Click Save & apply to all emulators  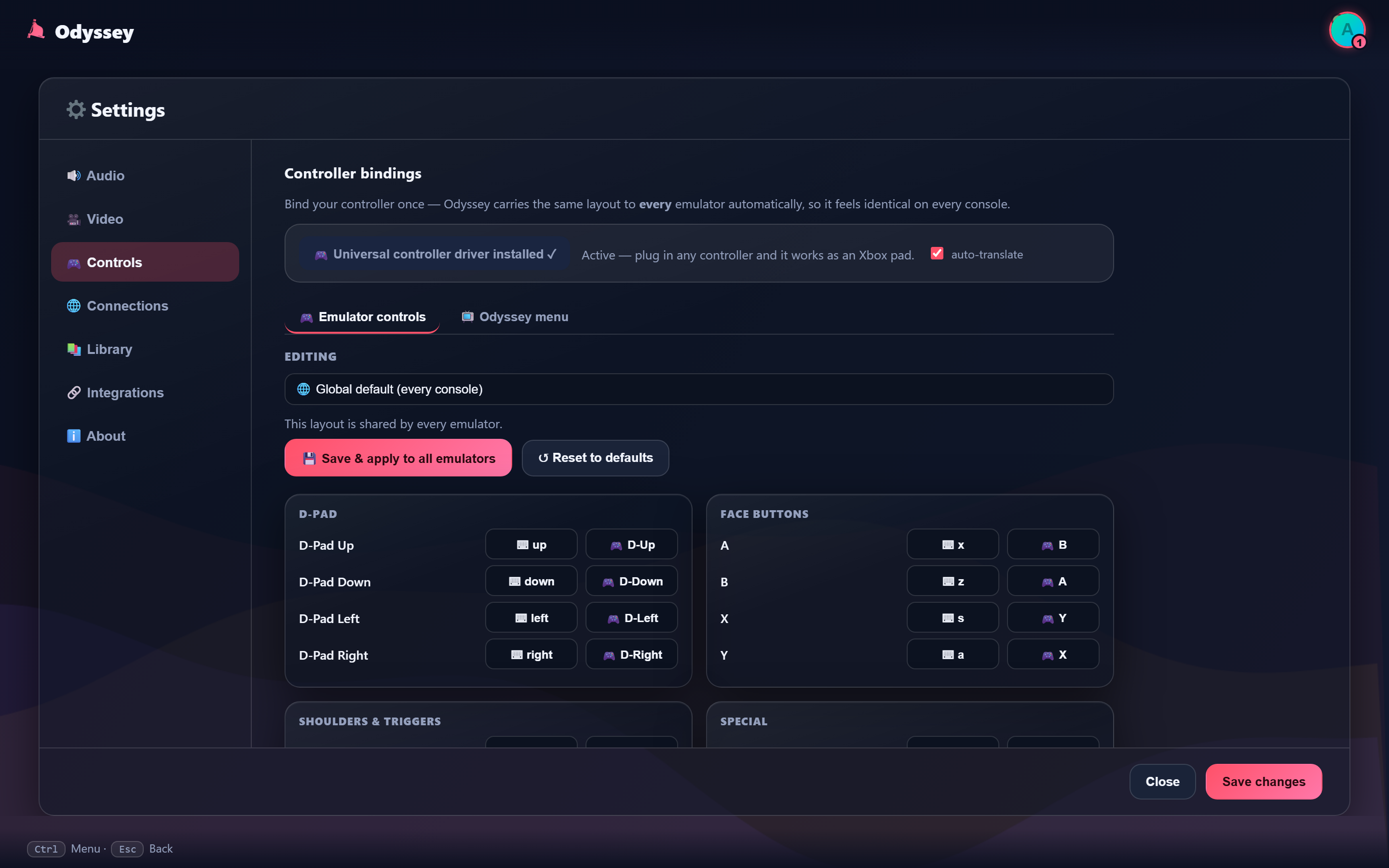(x=398, y=458)
